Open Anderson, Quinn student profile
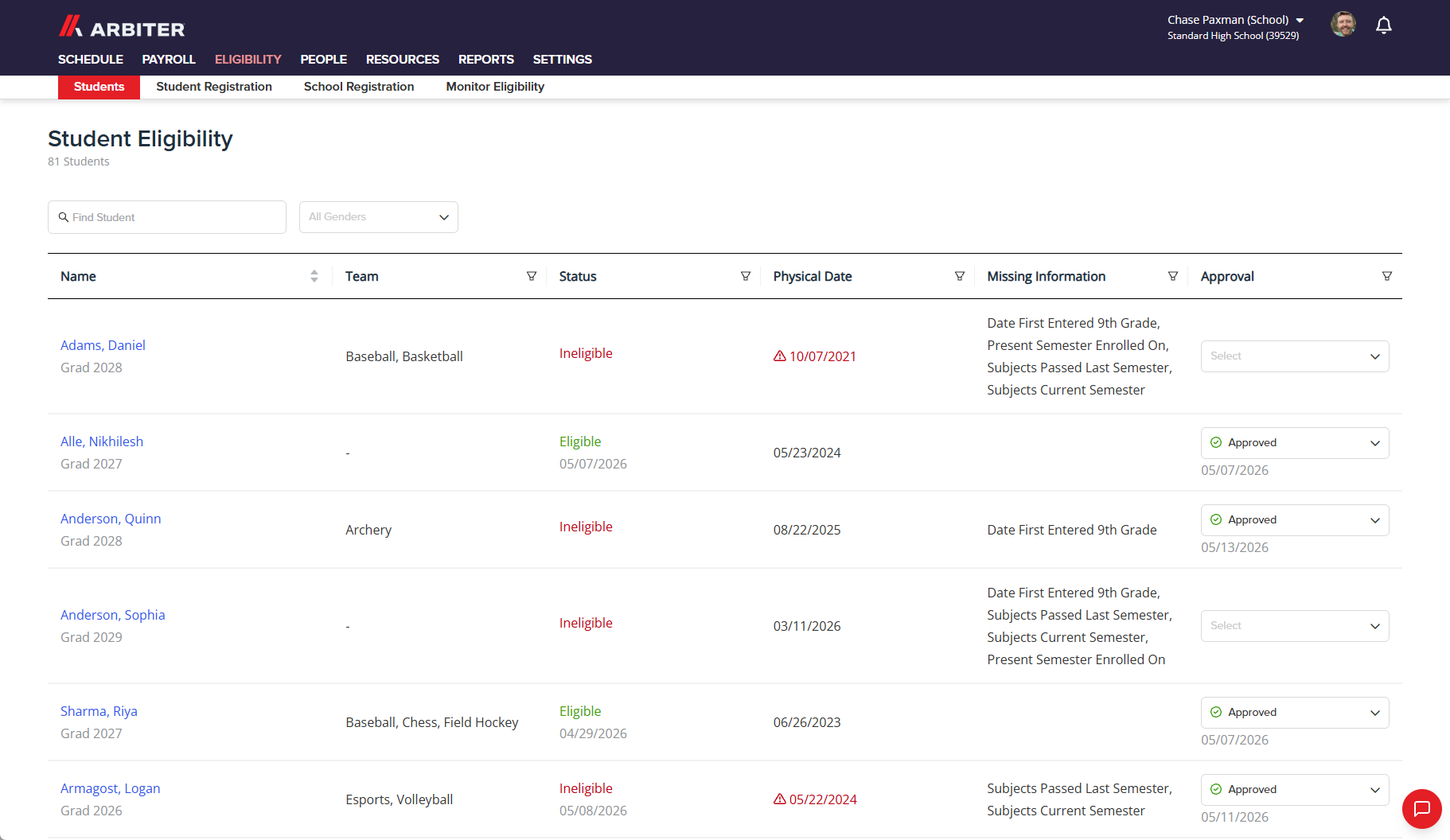 coord(111,519)
